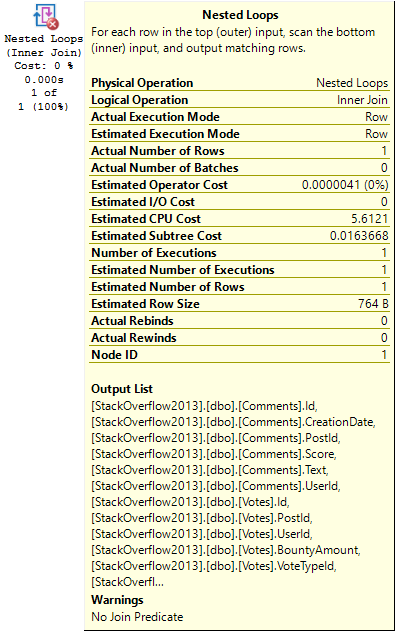Click the Actual Rewinds row
The height and width of the screenshot is (631, 395).
pos(239,338)
